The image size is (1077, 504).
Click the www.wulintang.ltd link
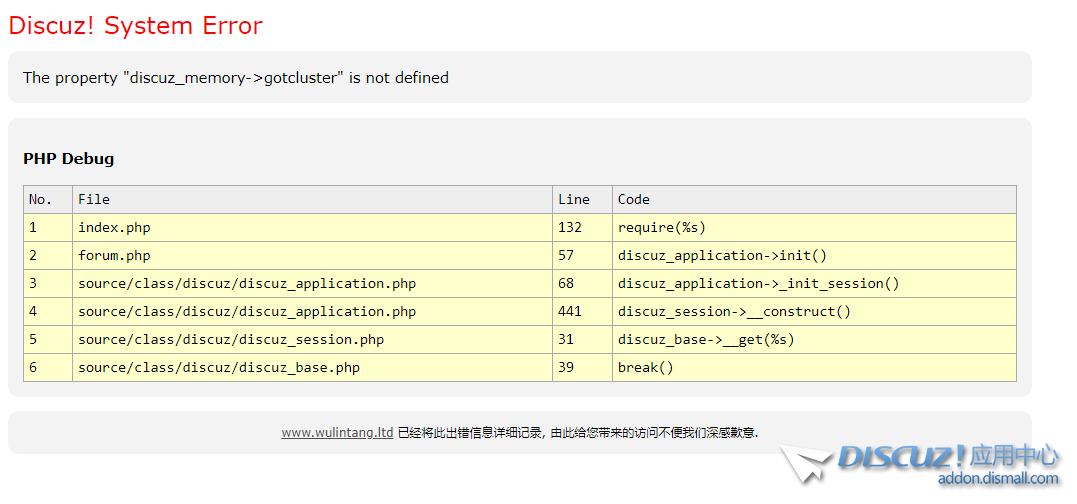(x=337, y=433)
